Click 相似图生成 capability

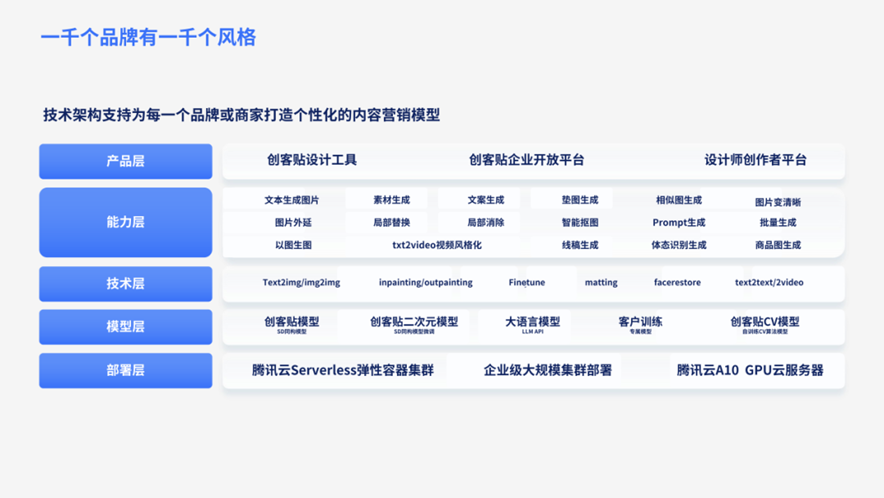(679, 200)
